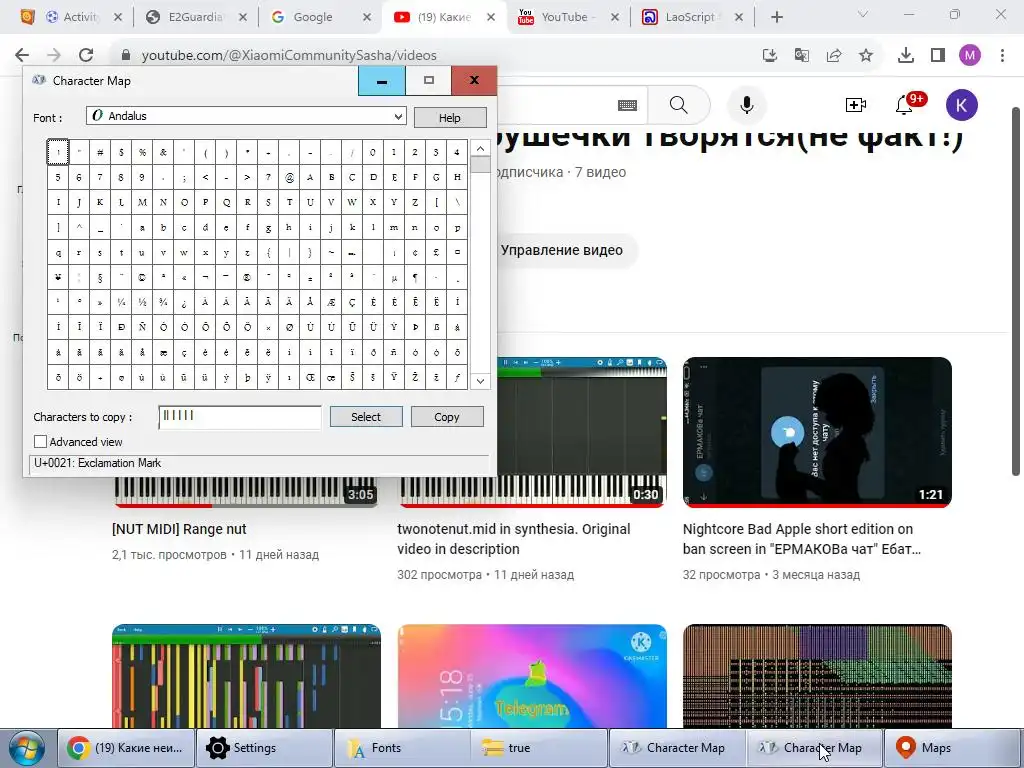This screenshot has height=768, width=1024.
Task: Install app icon in address bar
Action: click(x=770, y=56)
